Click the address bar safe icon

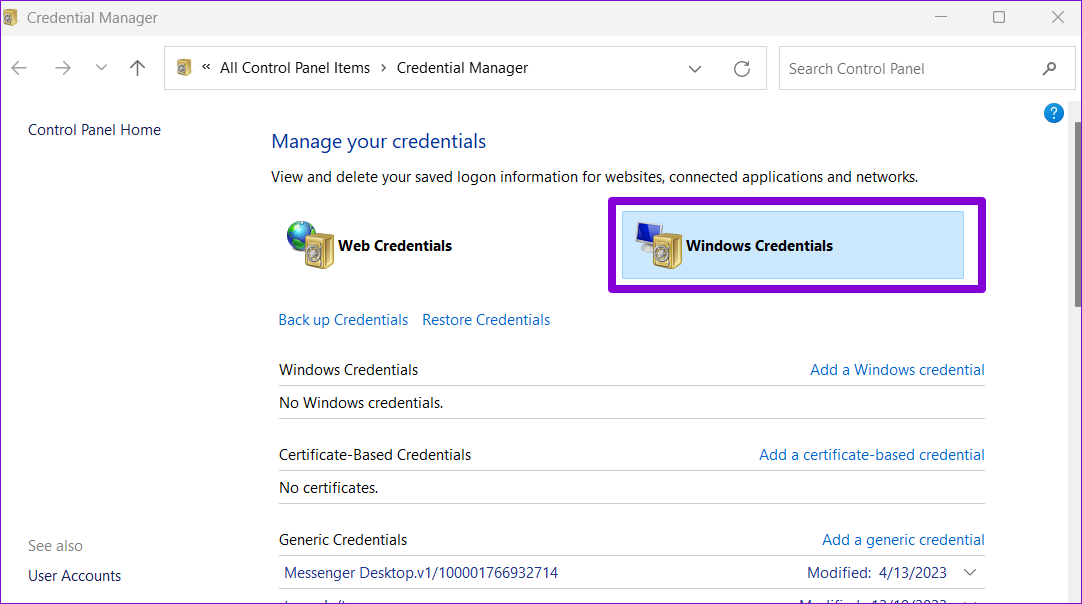pyautogui.click(x=184, y=68)
